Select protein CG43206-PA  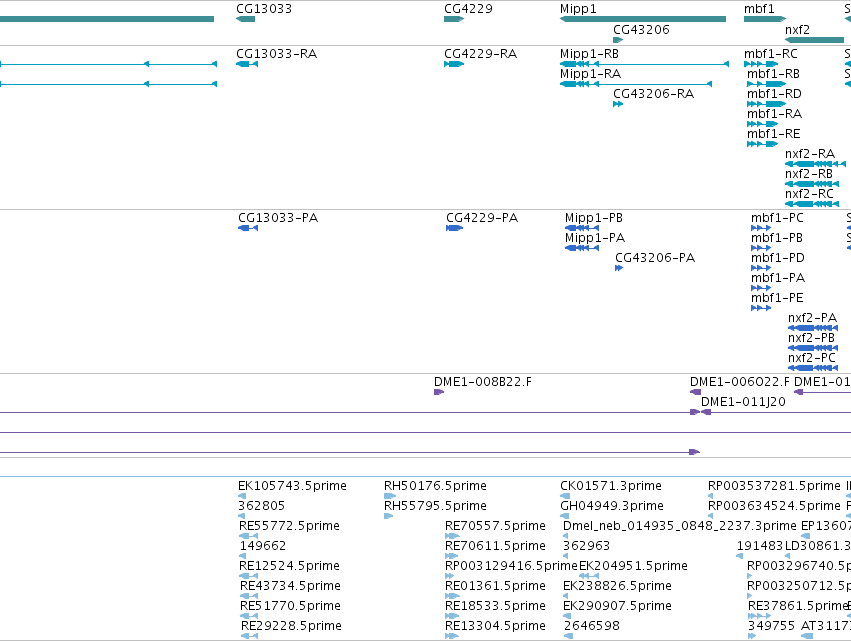point(655,258)
